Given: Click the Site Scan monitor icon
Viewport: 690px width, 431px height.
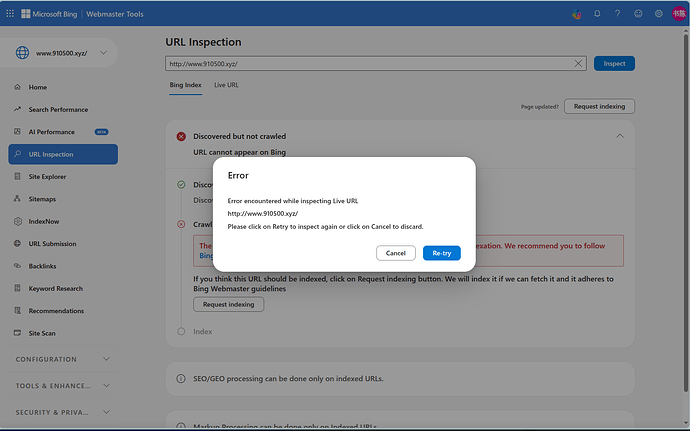Looking at the screenshot, I should coord(17,333).
